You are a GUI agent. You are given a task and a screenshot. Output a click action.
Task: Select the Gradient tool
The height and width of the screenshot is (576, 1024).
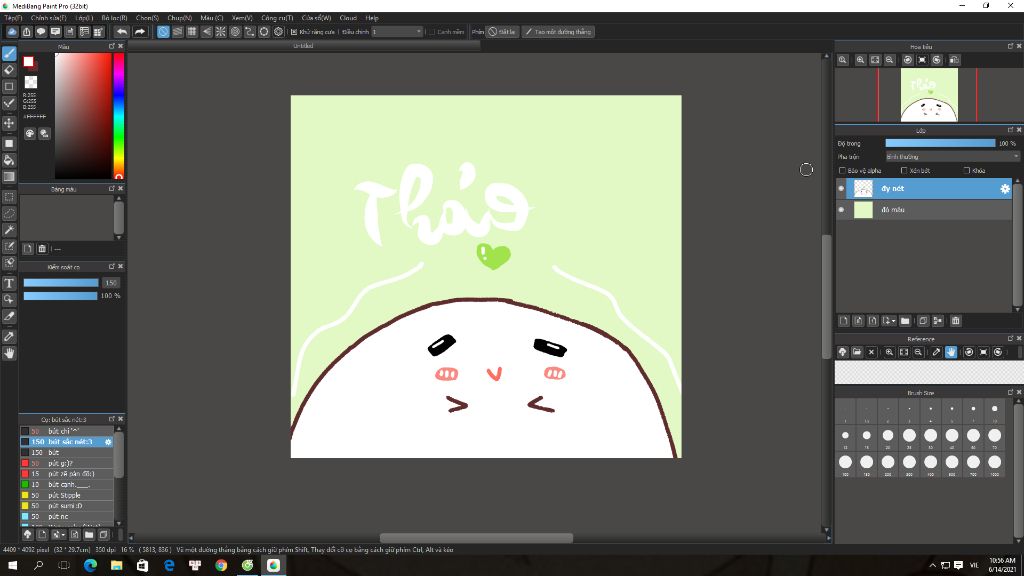[x=9, y=176]
